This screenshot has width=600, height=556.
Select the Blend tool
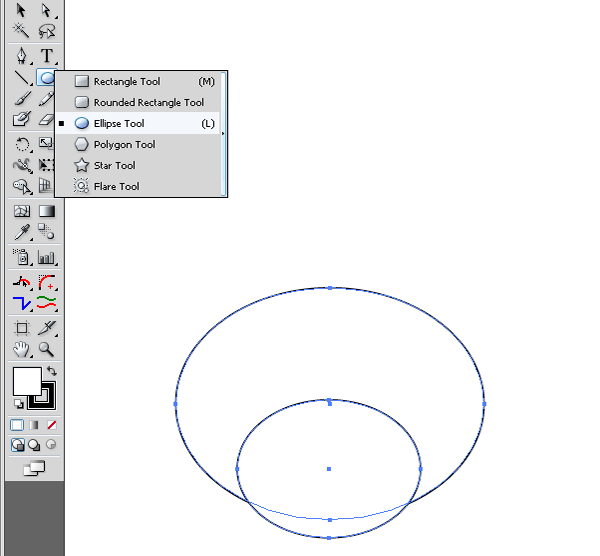tap(46, 231)
